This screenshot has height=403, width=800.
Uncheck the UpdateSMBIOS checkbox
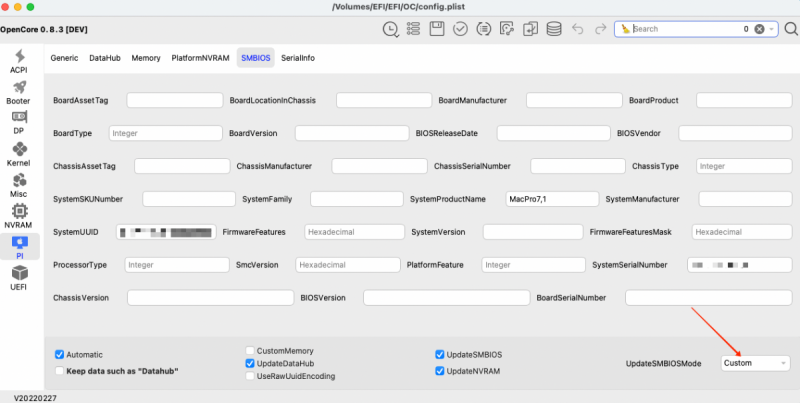coord(439,355)
